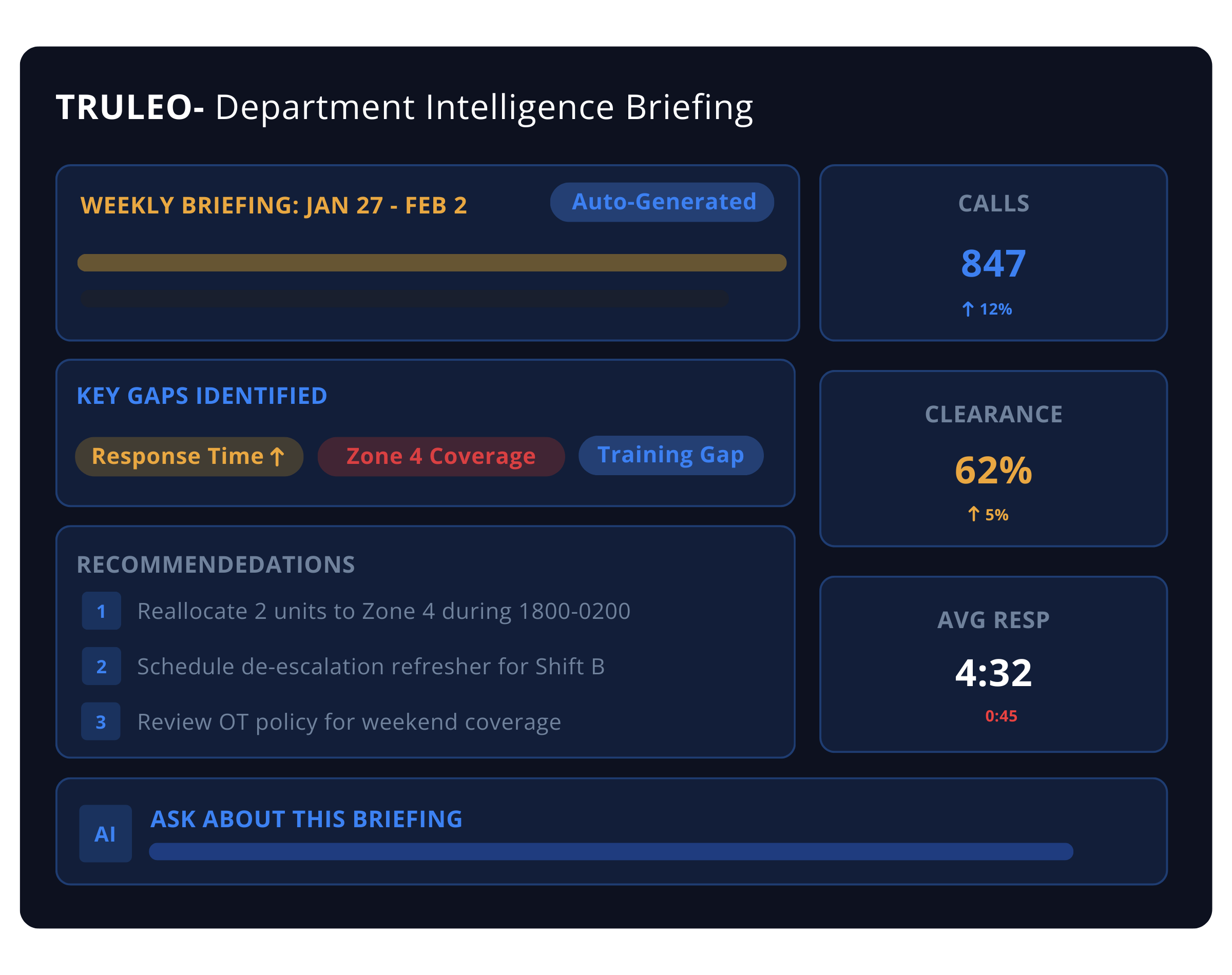
Task: Open the de-escalation refresher recommendation
Action: pyautogui.click(x=371, y=666)
